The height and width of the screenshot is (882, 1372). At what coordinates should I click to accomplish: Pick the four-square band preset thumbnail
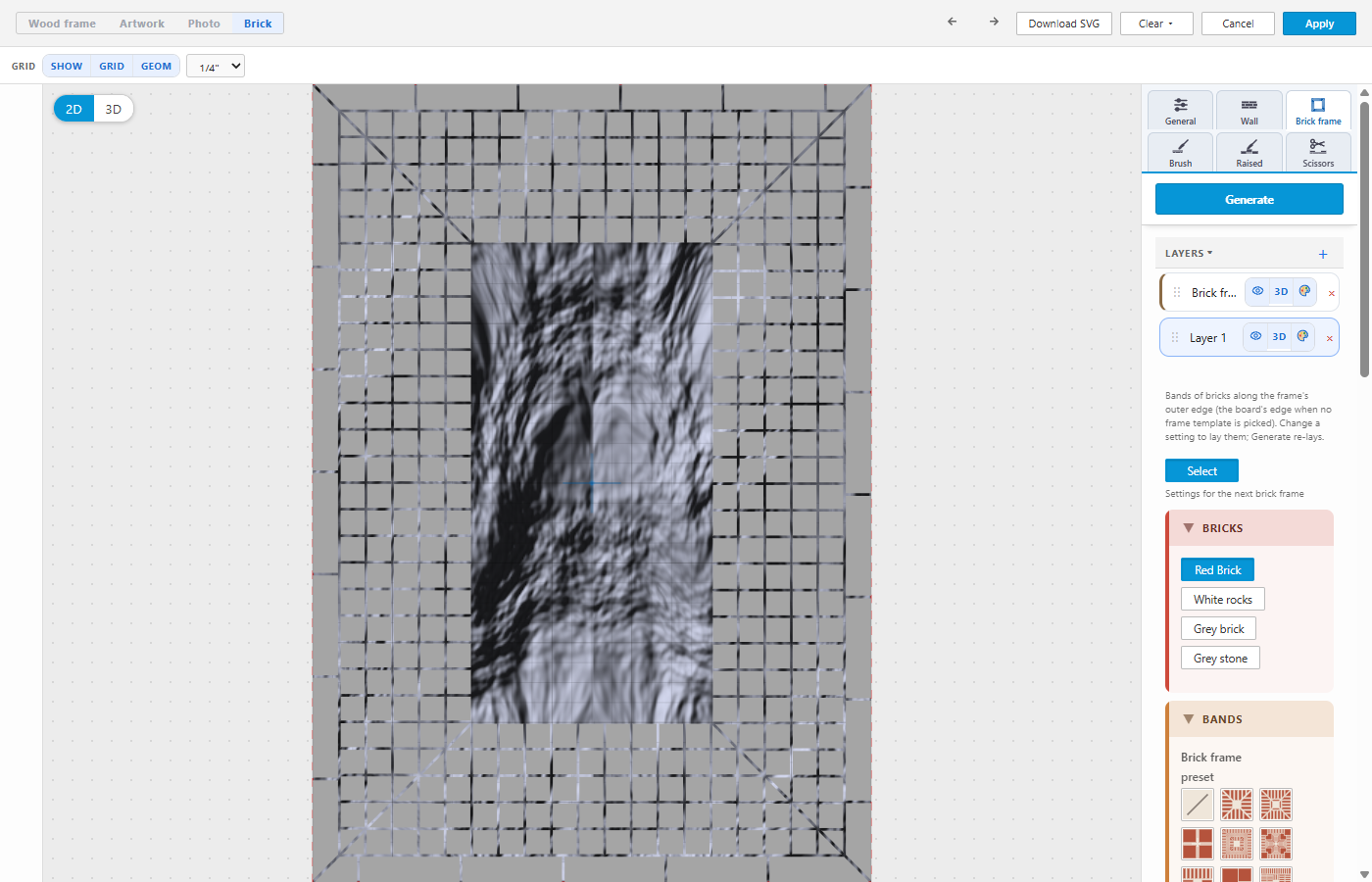point(1198,844)
